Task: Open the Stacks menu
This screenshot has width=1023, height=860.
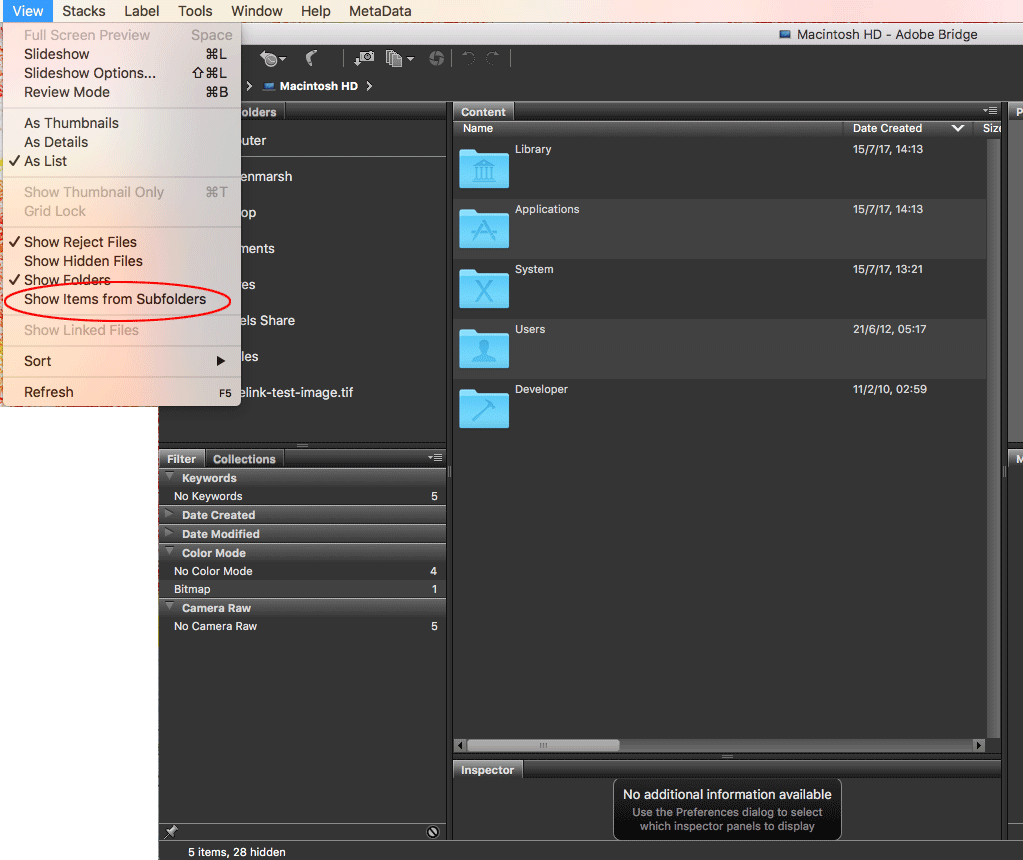Action: (x=84, y=11)
